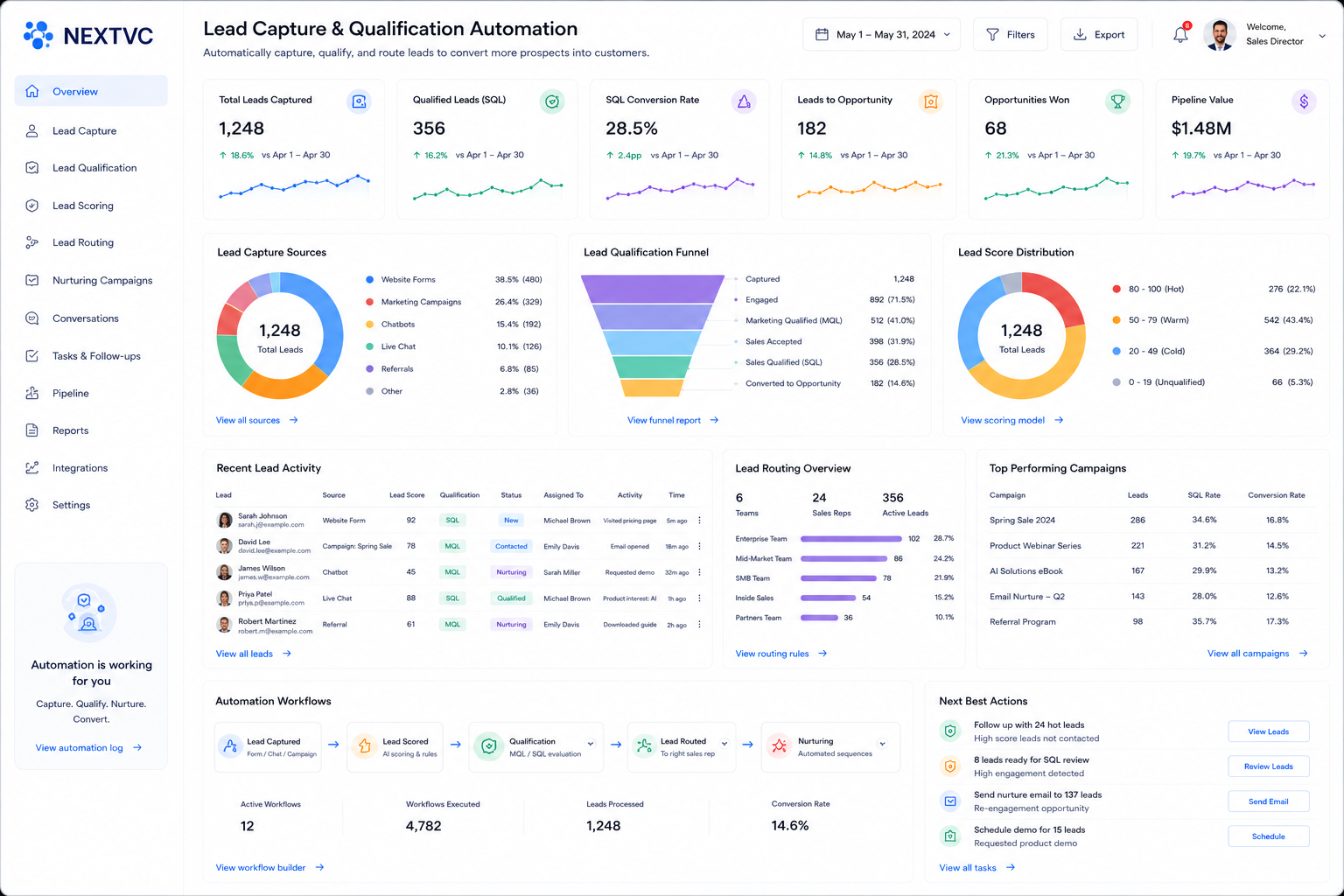The image size is (1344, 896).
Task: Click the NEXTVC logo
Action: click(x=87, y=36)
